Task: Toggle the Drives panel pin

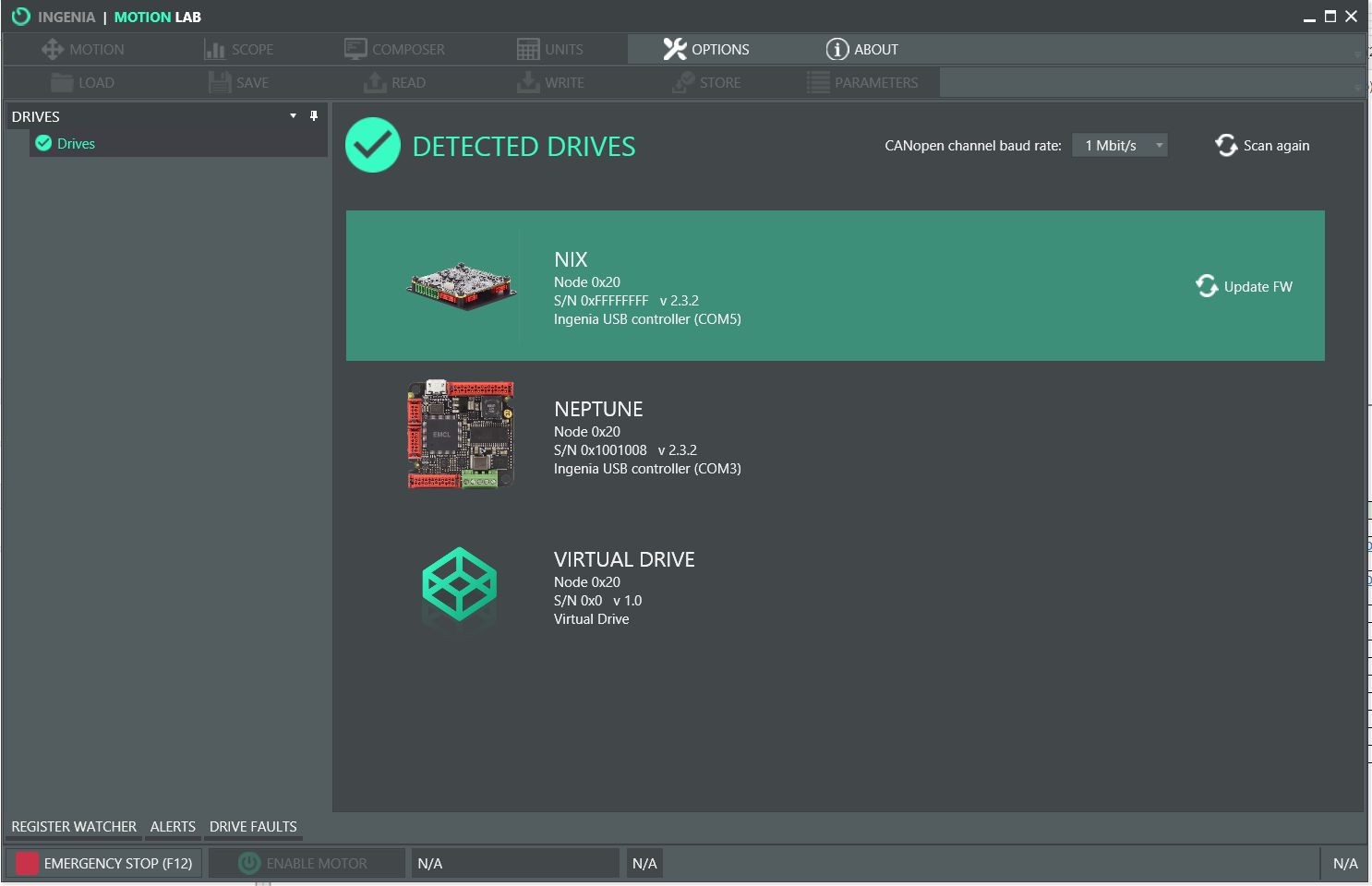Action: 314,116
